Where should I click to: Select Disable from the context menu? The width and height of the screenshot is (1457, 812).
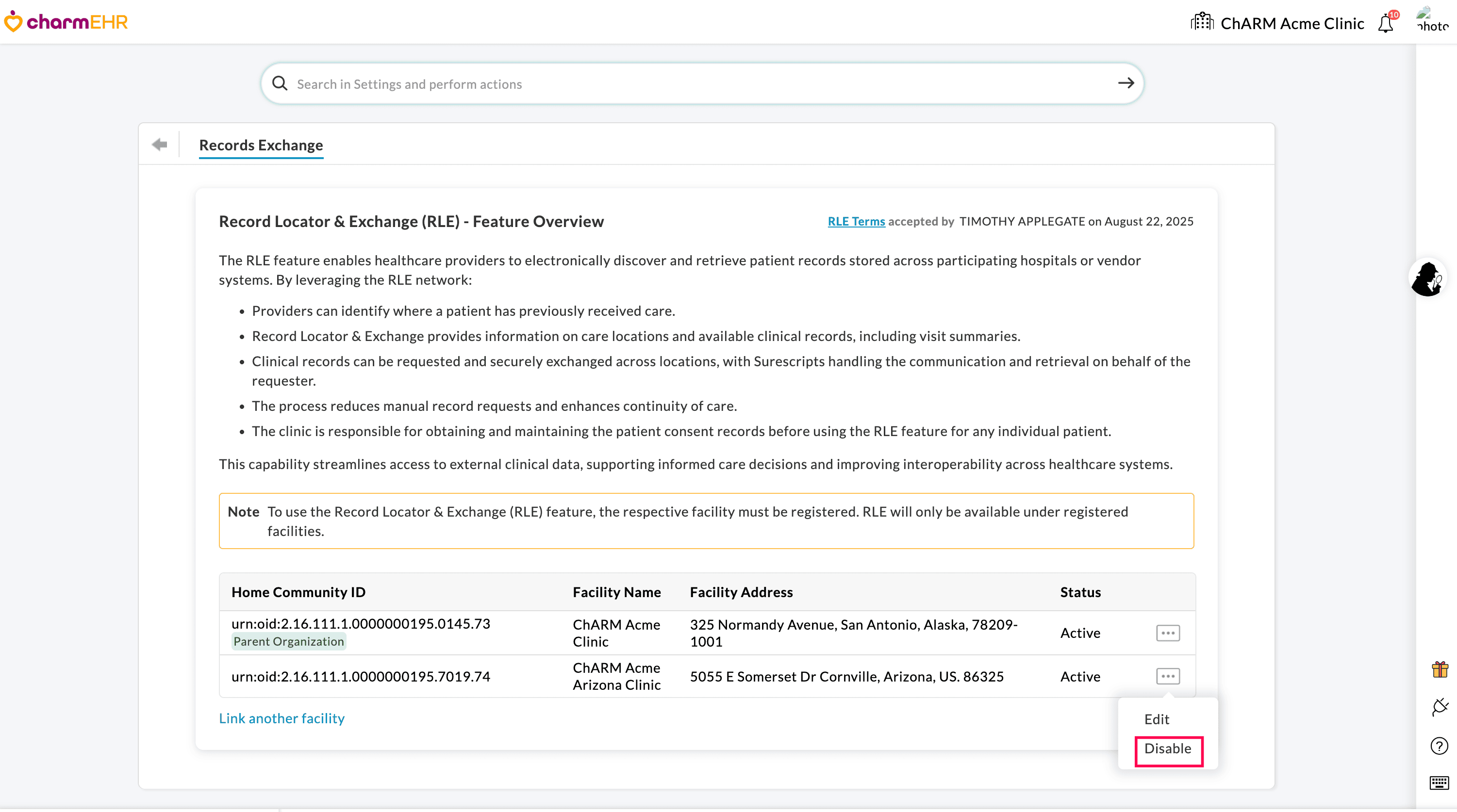click(x=1169, y=748)
